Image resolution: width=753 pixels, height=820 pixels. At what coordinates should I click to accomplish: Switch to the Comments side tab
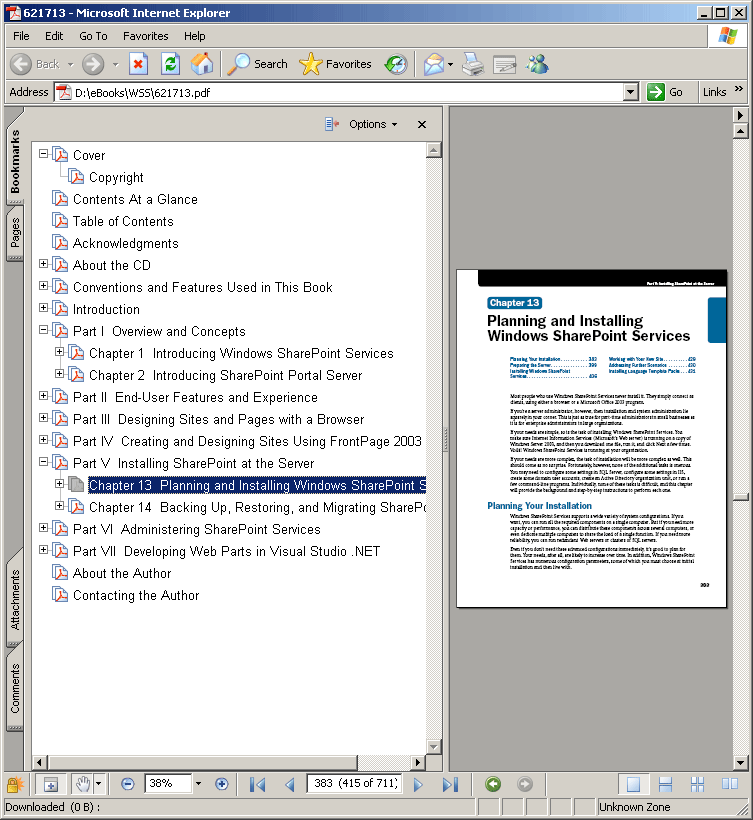click(x=15, y=688)
